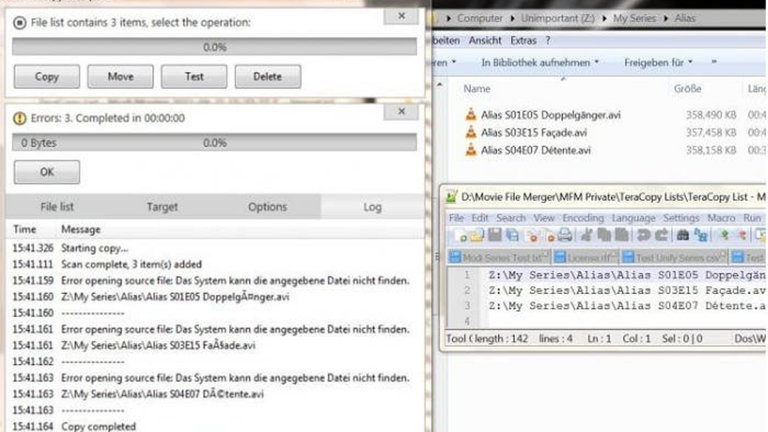
Task: Click VLC icon of Alias S04E07 Détente.avi
Action: click(472, 150)
